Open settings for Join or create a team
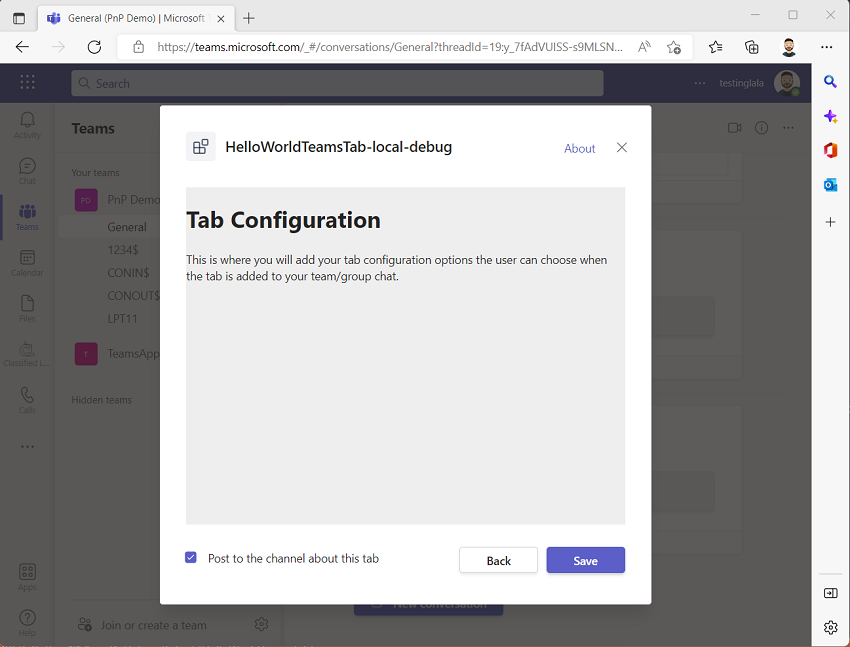 tap(261, 623)
